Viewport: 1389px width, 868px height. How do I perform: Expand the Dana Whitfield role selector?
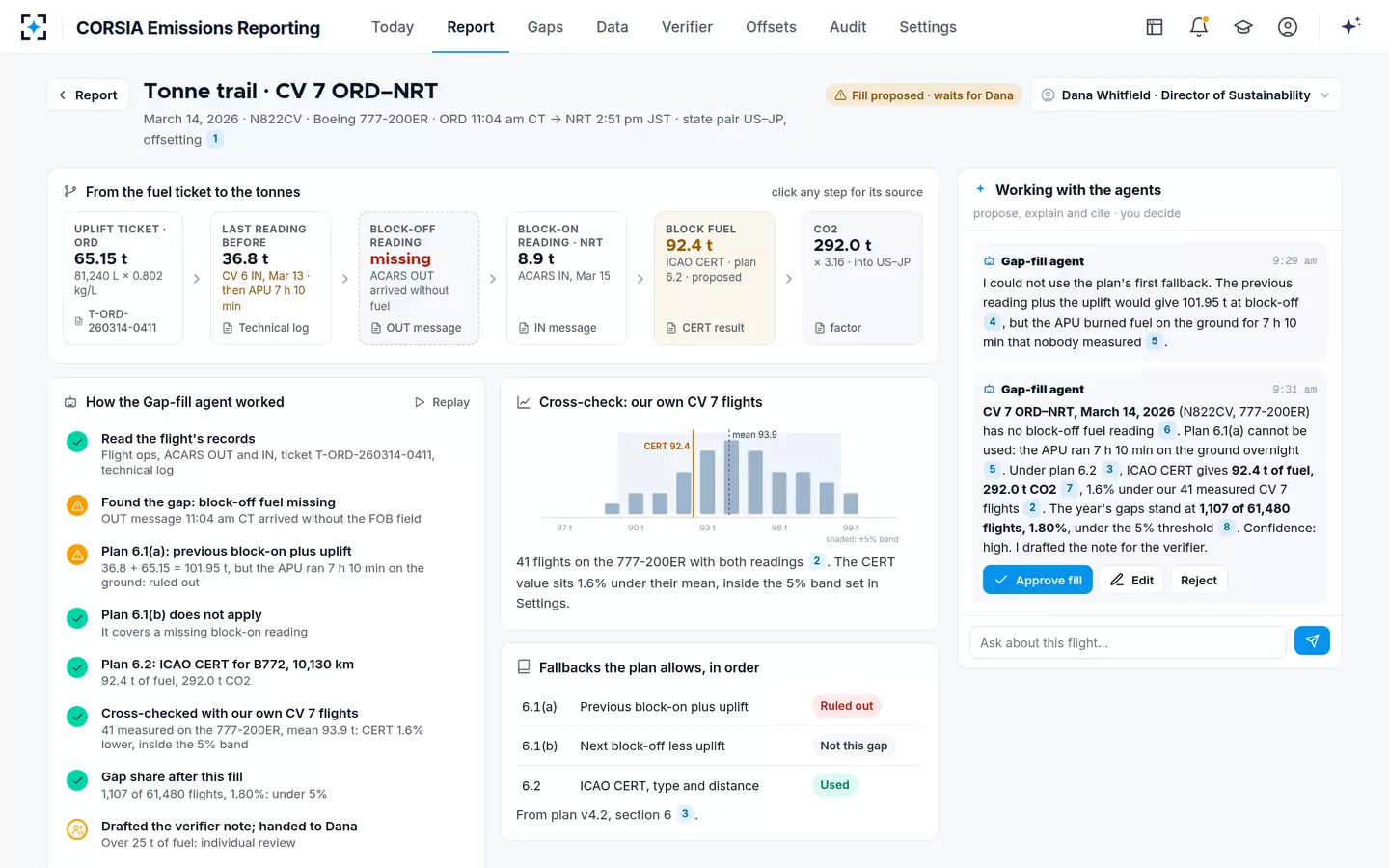[x=1186, y=95]
